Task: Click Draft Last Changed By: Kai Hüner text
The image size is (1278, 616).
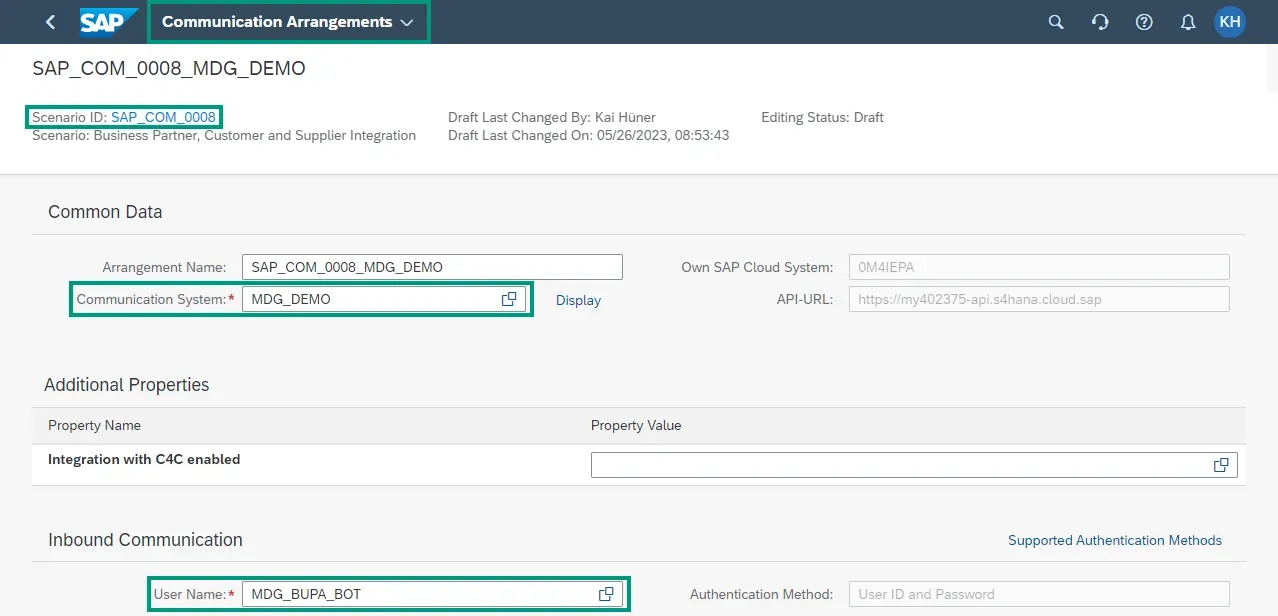Action: [x=552, y=117]
